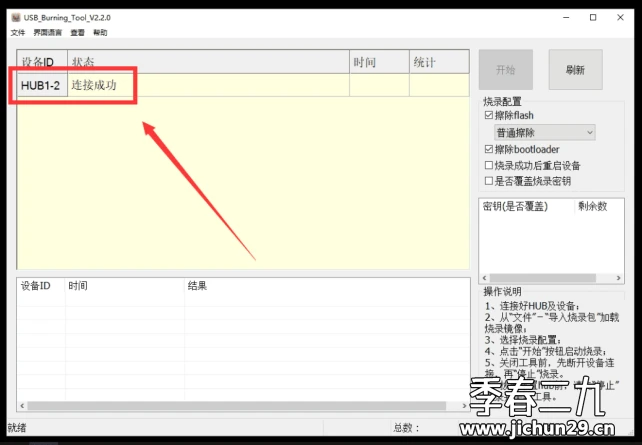Click the 时间 header in log table
Screen dimensions: 642x445
coord(124,286)
